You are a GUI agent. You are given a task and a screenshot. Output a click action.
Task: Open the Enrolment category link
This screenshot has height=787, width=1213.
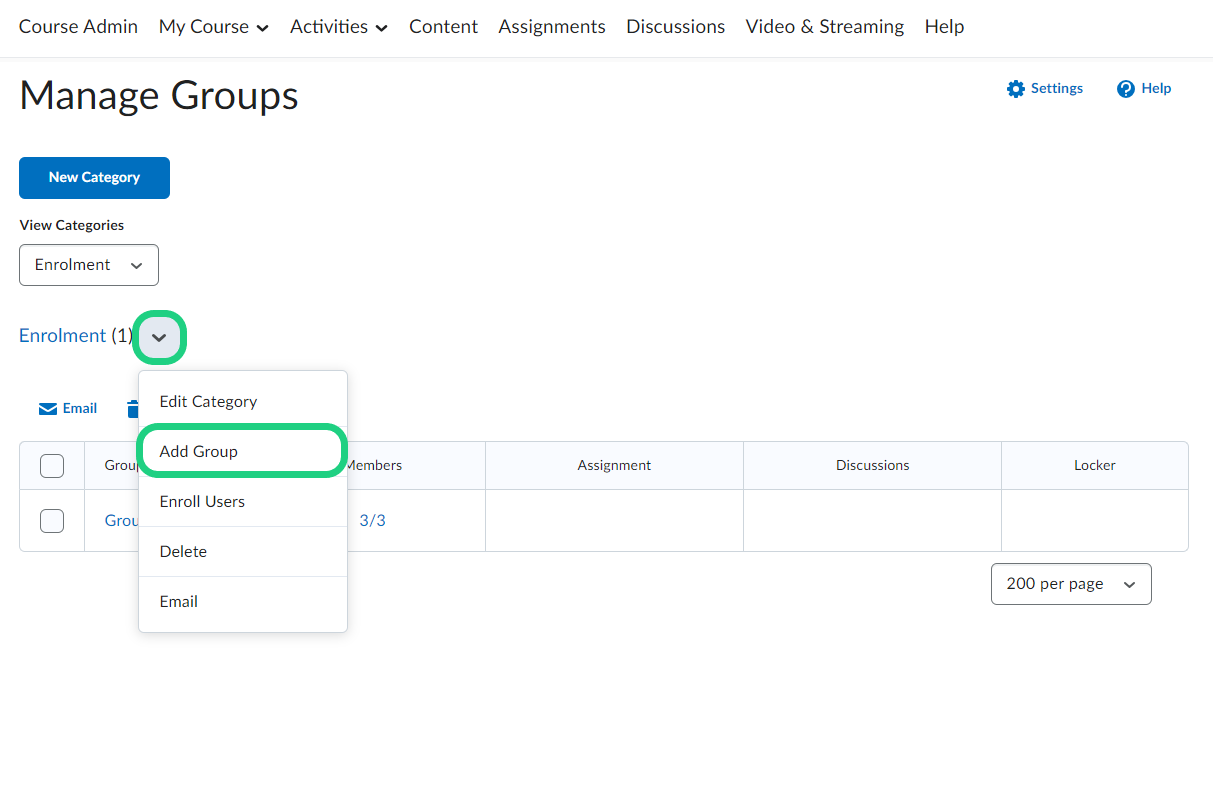pyautogui.click(x=62, y=336)
